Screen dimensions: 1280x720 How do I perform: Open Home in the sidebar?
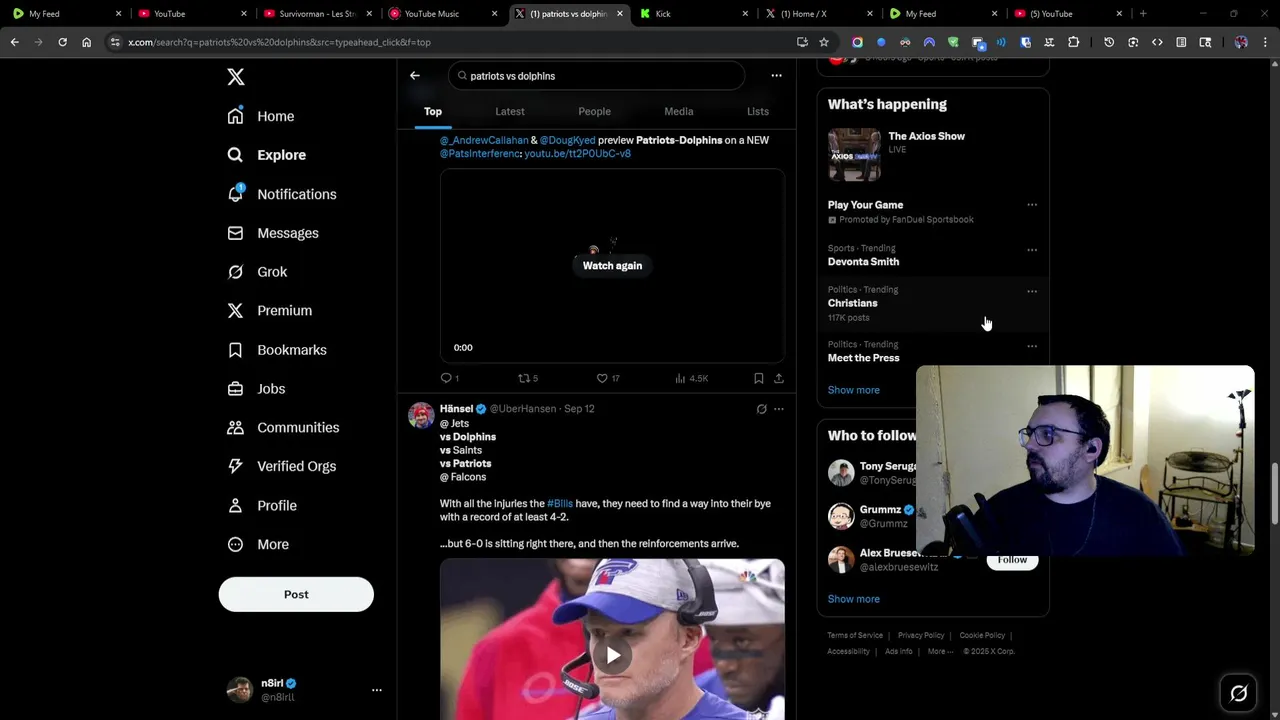point(261,116)
